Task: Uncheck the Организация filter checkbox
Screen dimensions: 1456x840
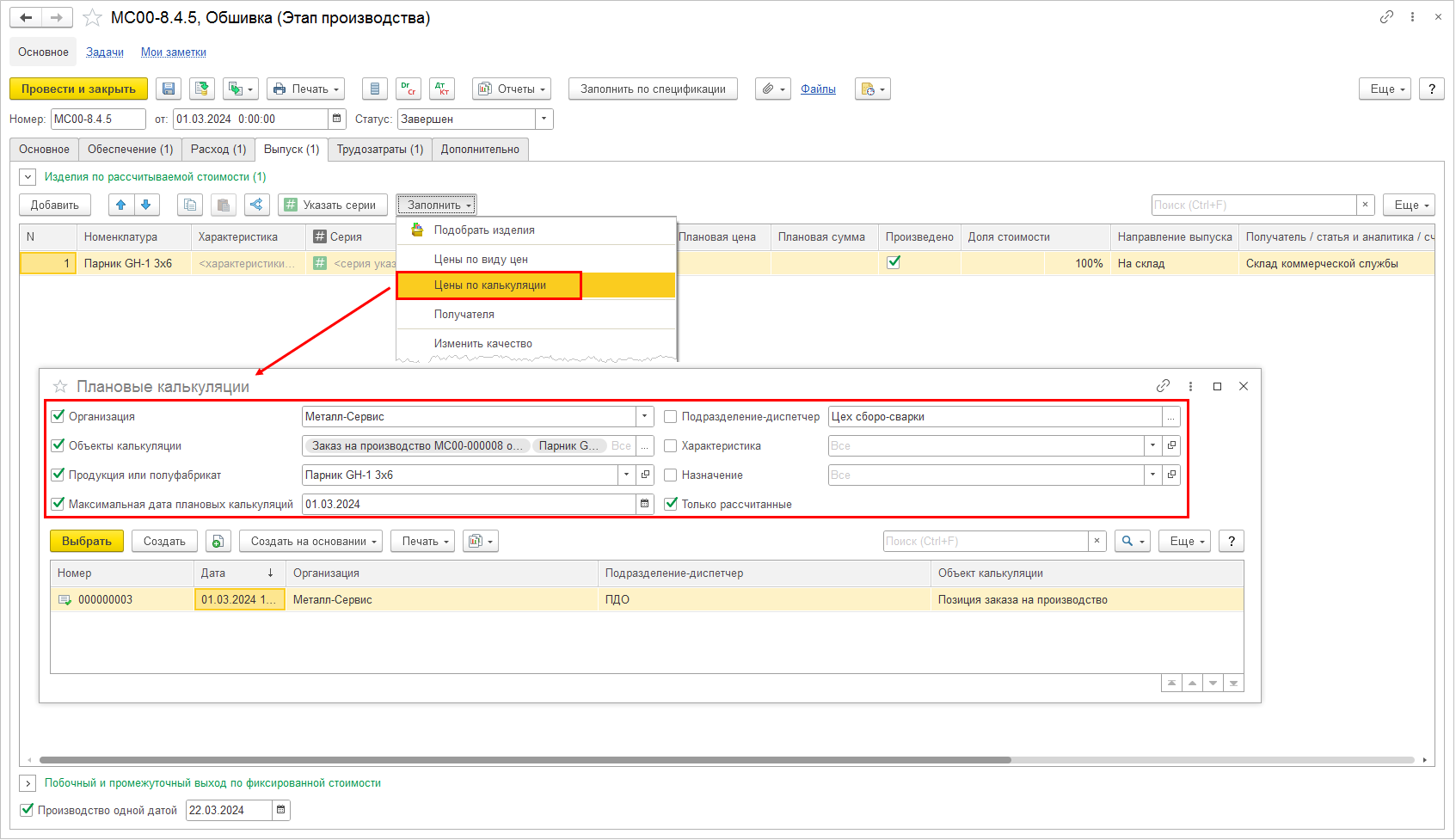Action: 58,416
